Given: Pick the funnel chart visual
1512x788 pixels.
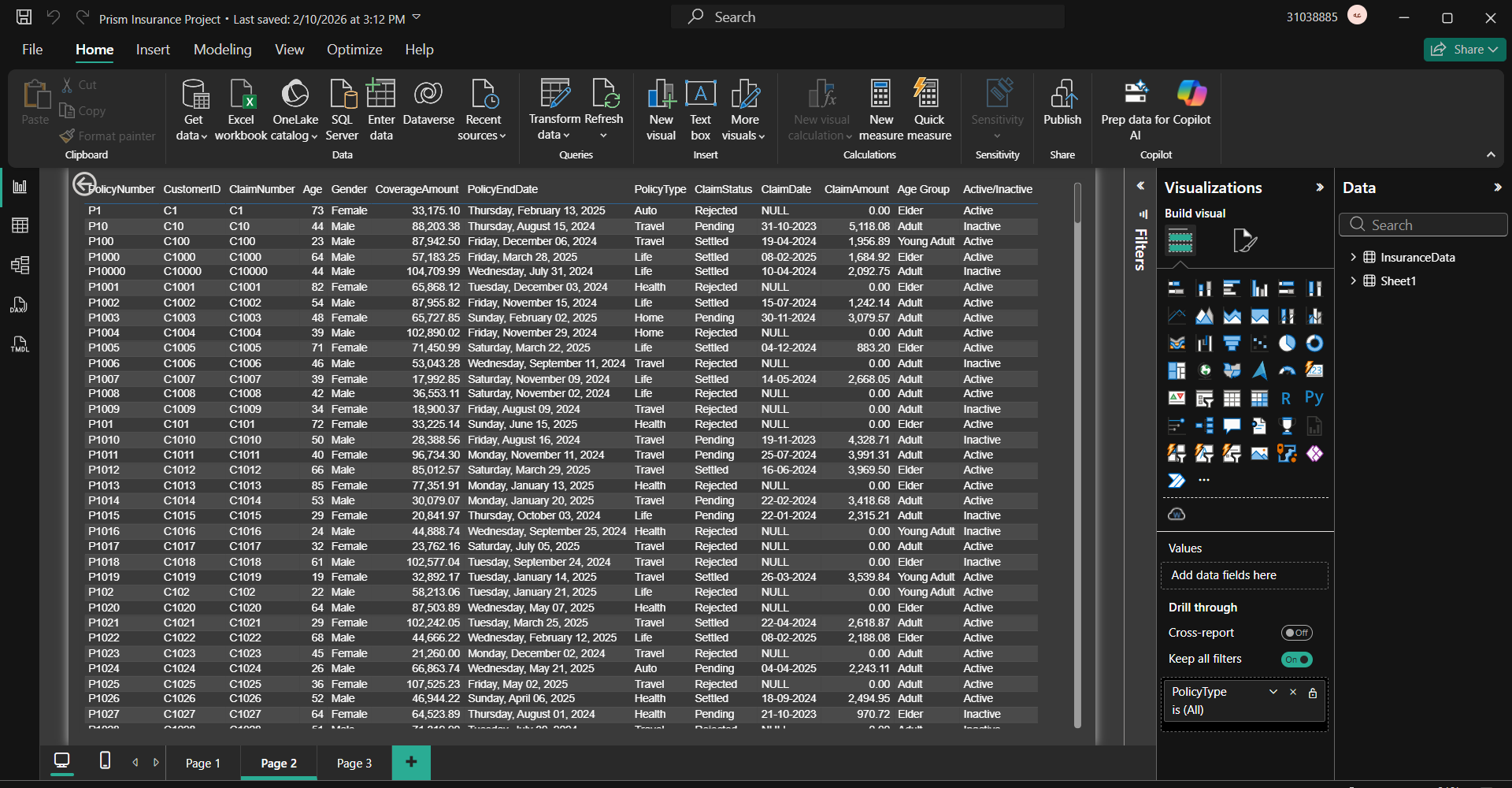Looking at the screenshot, I should [x=1232, y=344].
